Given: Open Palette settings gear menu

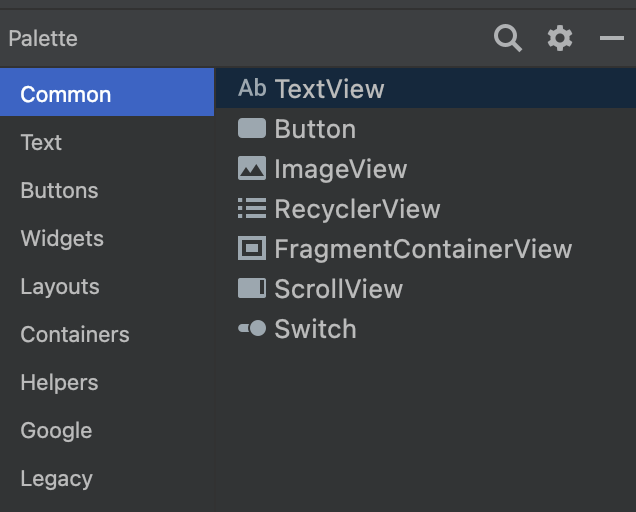Looking at the screenshot, I should point(560,38).
